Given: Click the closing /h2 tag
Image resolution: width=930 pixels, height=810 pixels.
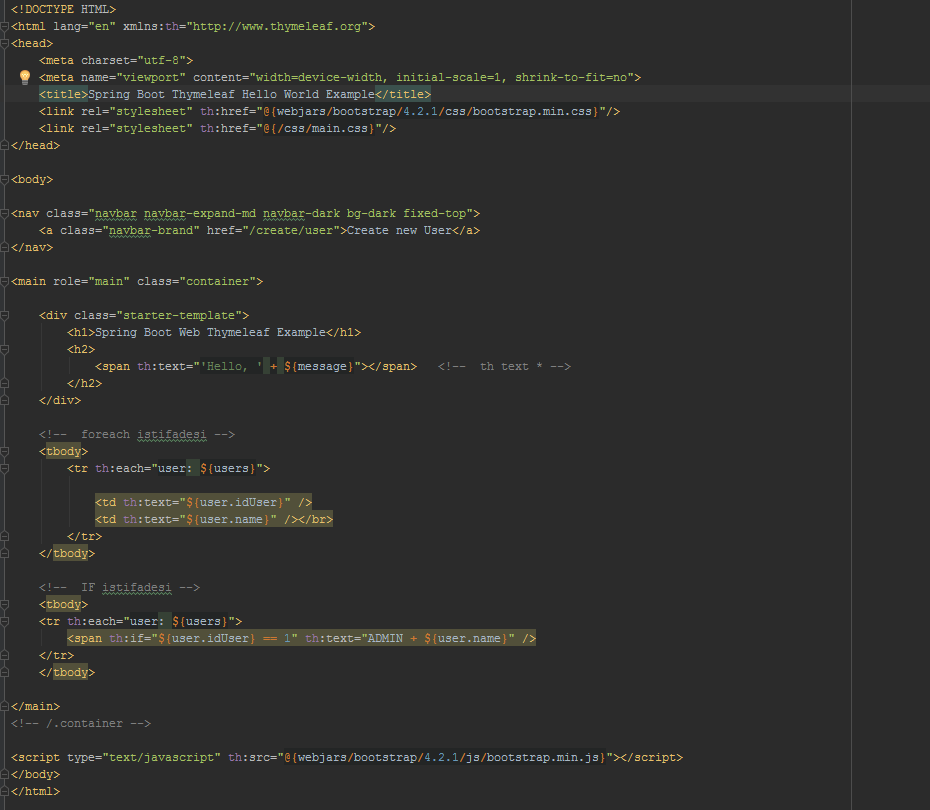Looking at the screenshot, I should point(85,384).
